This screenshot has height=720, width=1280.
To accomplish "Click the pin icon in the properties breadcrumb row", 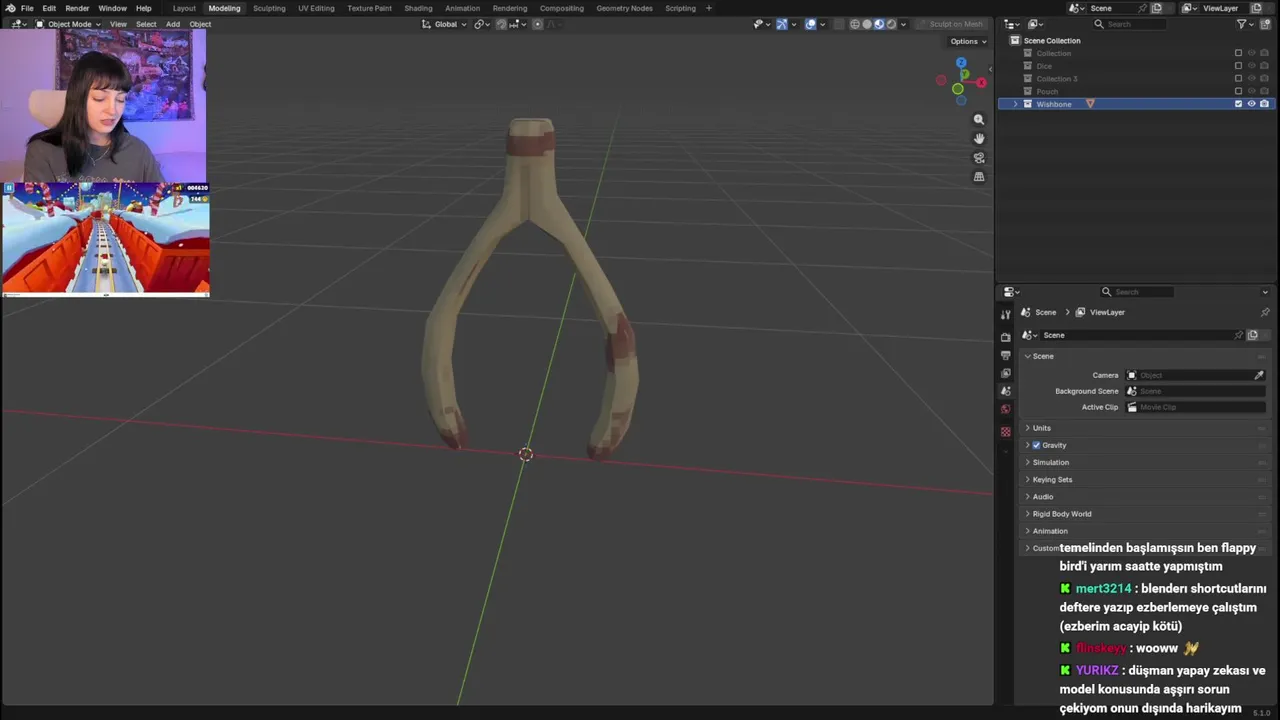I will click(1264, 312).
